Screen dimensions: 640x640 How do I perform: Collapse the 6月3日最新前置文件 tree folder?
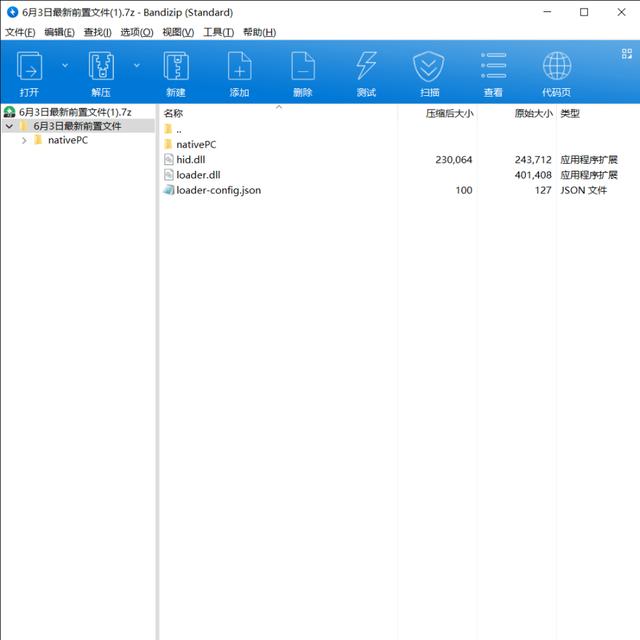click(x=9, y=127)
